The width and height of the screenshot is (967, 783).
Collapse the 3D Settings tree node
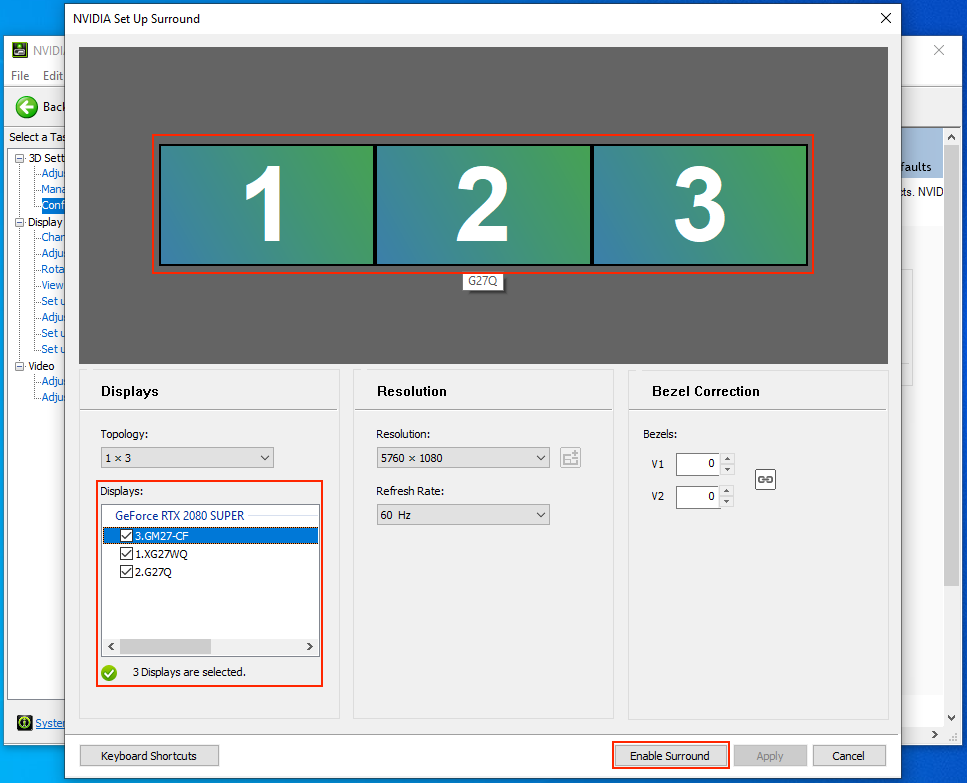20,158
